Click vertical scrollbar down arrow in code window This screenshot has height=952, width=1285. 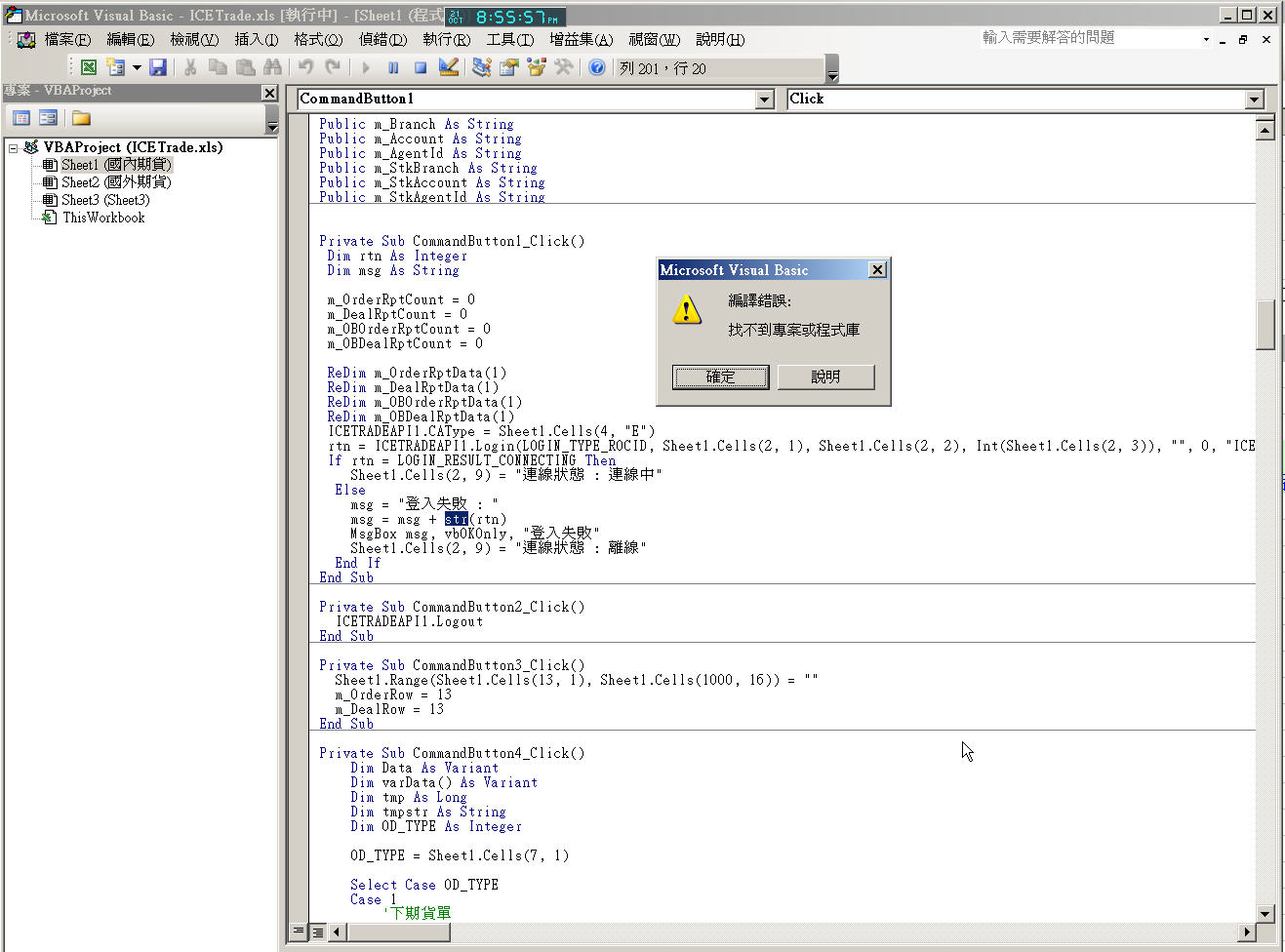[x=1265, y=914]
